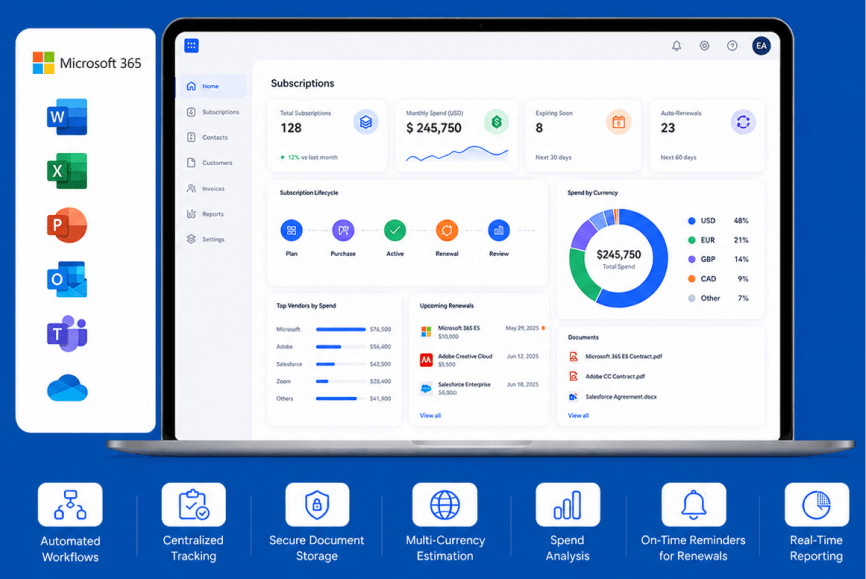Click View all under Documents

tap(578, 415)
